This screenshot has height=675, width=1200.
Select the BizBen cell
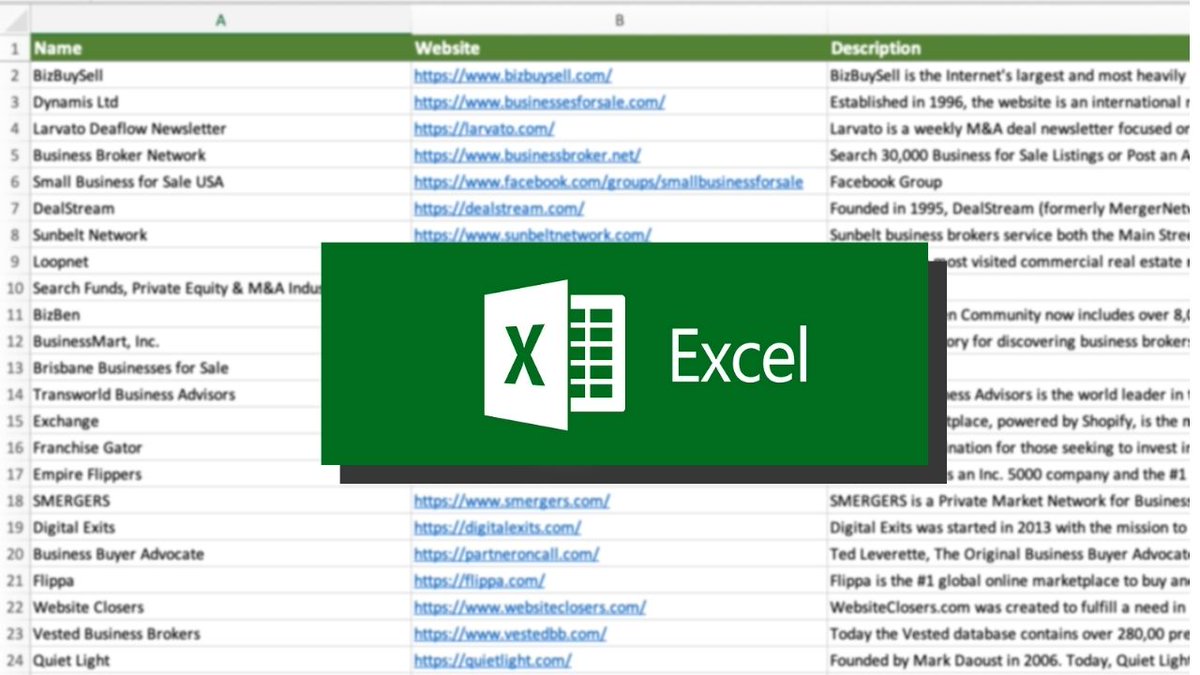click(175, 315)
